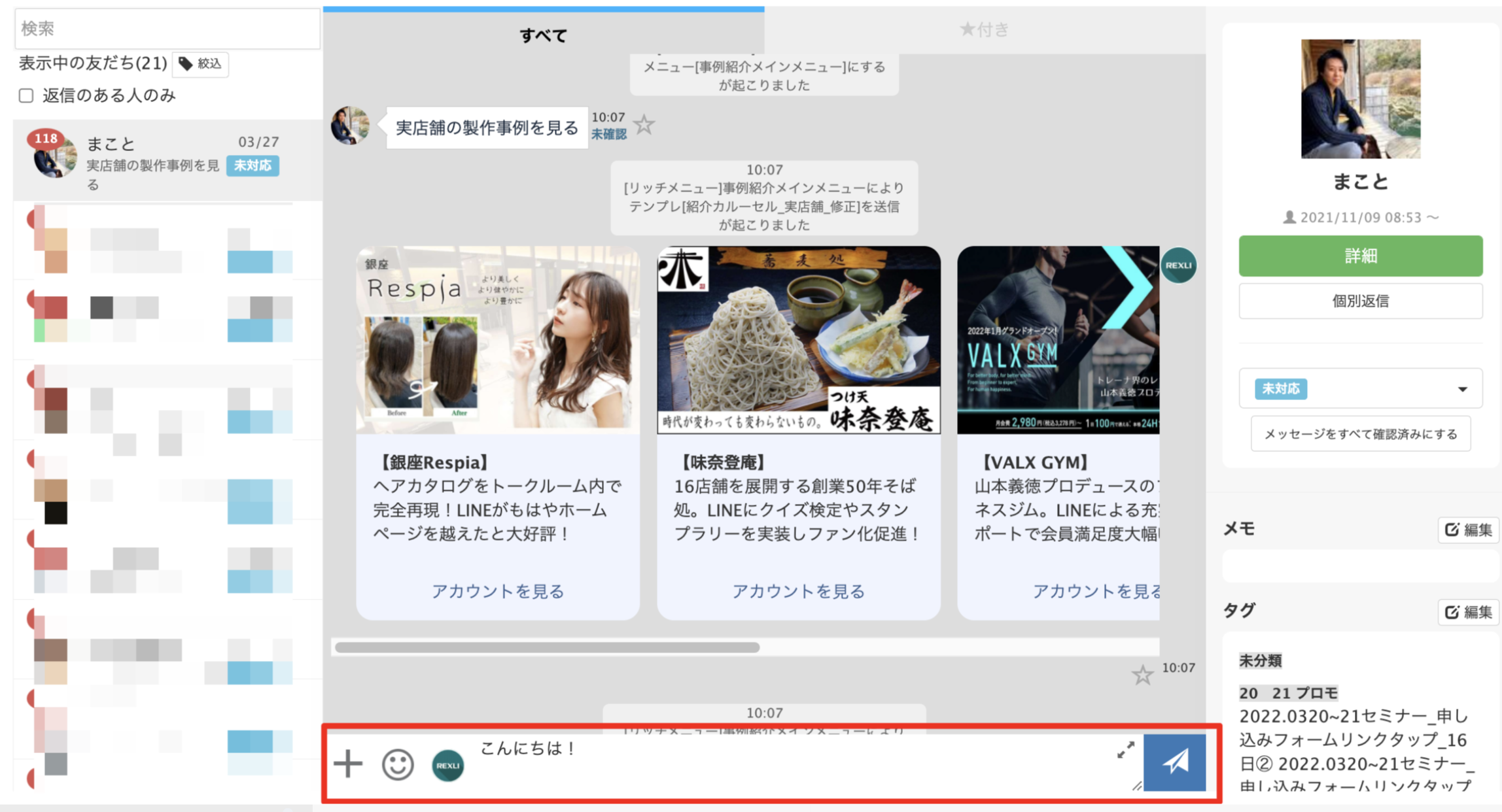Toggle 返信のある人のみ checkbox
This screenshot has height=812, width=1502.
[26, 95]
